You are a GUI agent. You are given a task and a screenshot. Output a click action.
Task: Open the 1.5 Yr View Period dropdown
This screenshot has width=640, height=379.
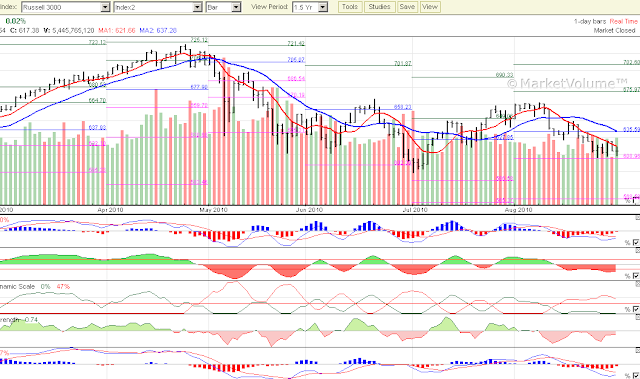click(x=310, y=7)
